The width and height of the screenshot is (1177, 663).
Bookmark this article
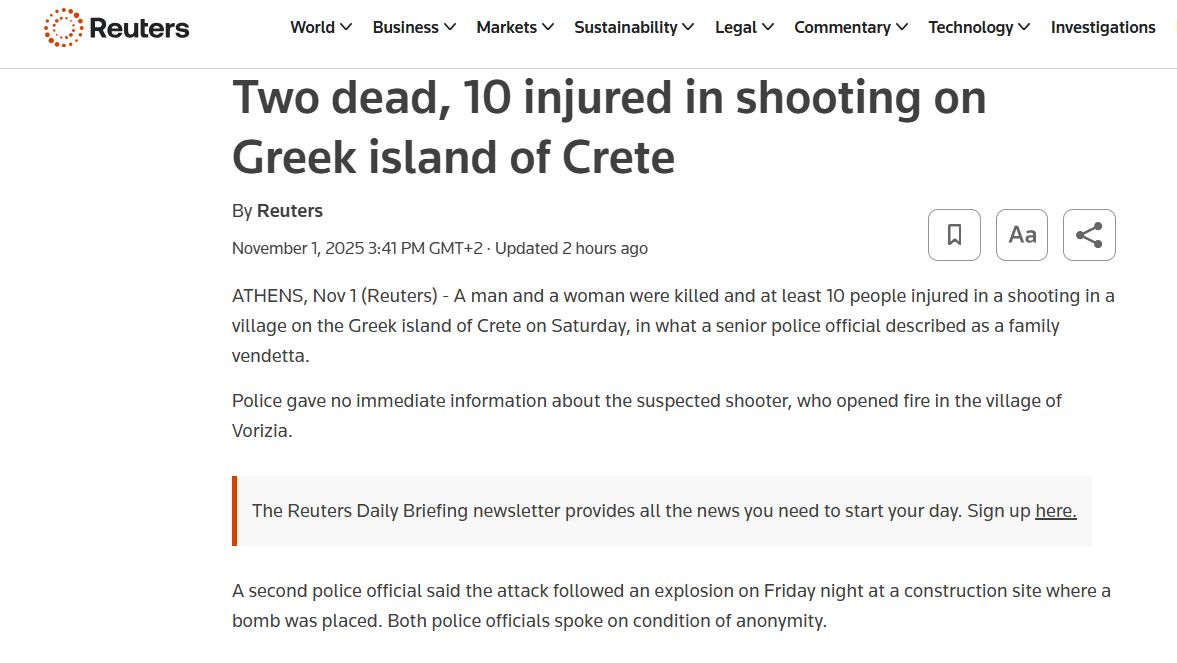click(x=954, y=235)
